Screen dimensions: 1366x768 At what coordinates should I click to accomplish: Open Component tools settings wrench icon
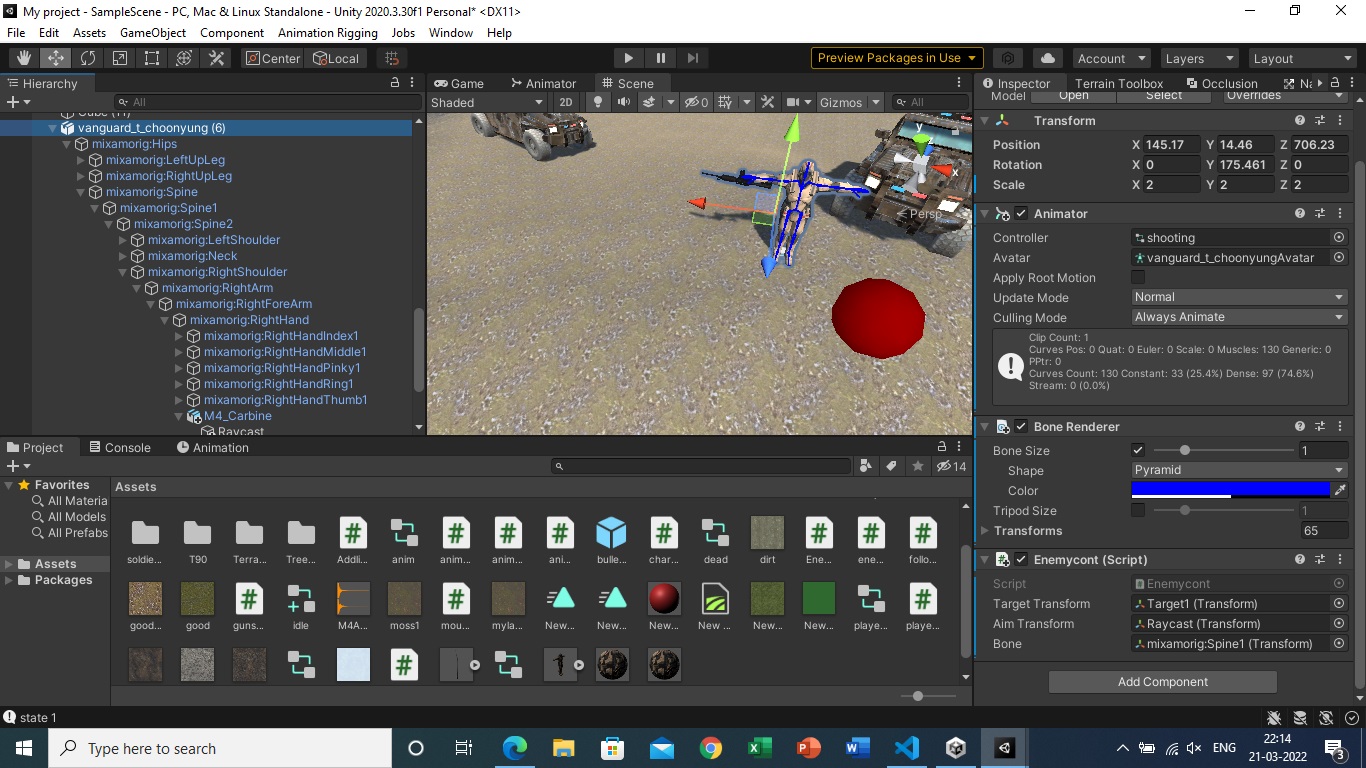(768, 102)
